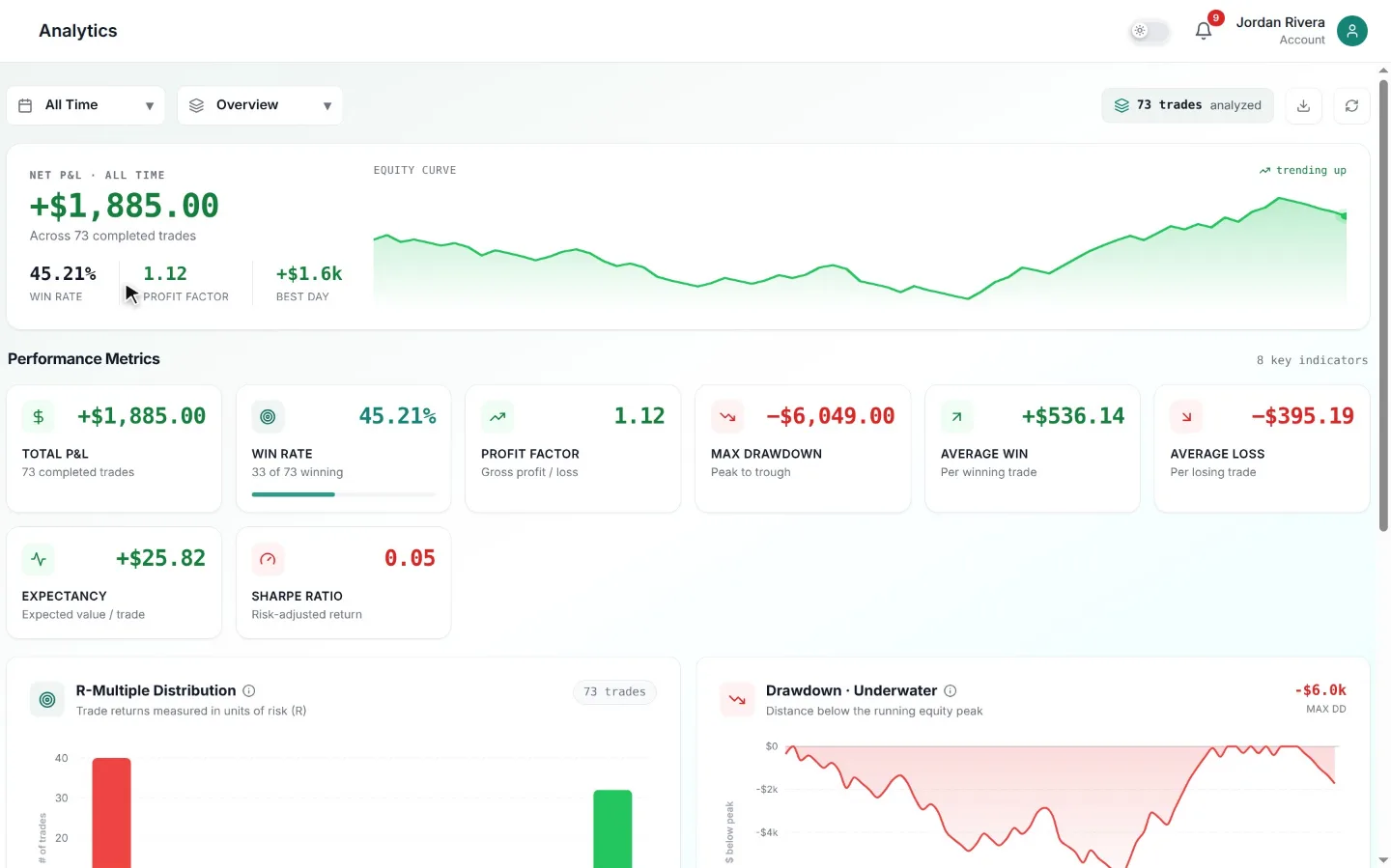Click the trending up label on equity curve
Image resolution: width=1391 pixels, height=868 pixels.
tap(1302, 170)
